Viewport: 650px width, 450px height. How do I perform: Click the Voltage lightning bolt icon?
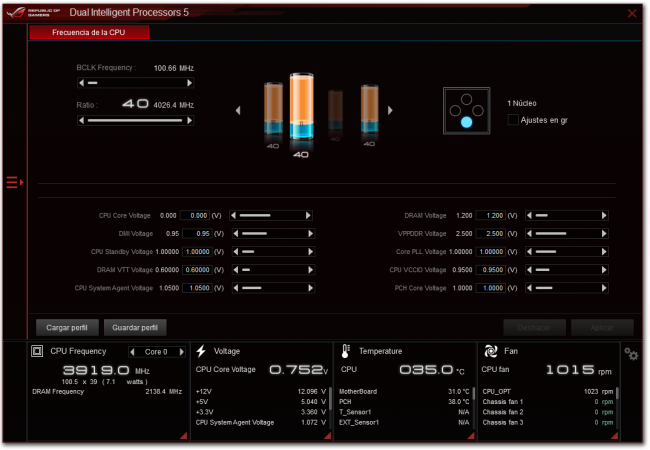201,351
